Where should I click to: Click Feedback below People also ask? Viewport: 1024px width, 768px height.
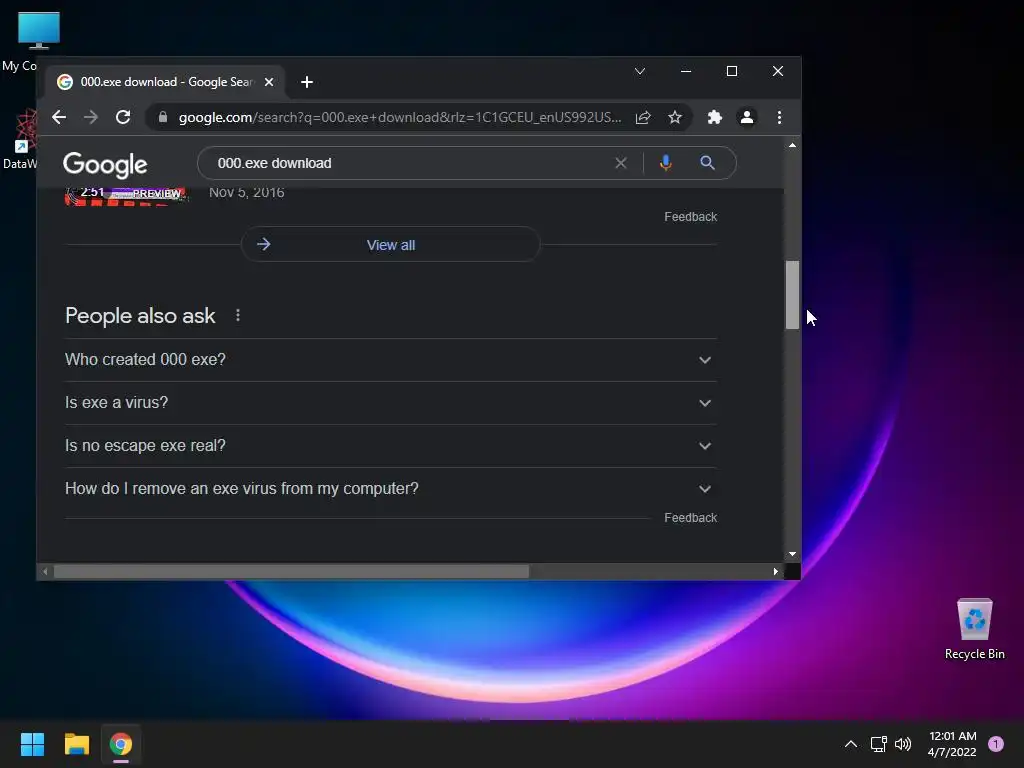[690, 518]
